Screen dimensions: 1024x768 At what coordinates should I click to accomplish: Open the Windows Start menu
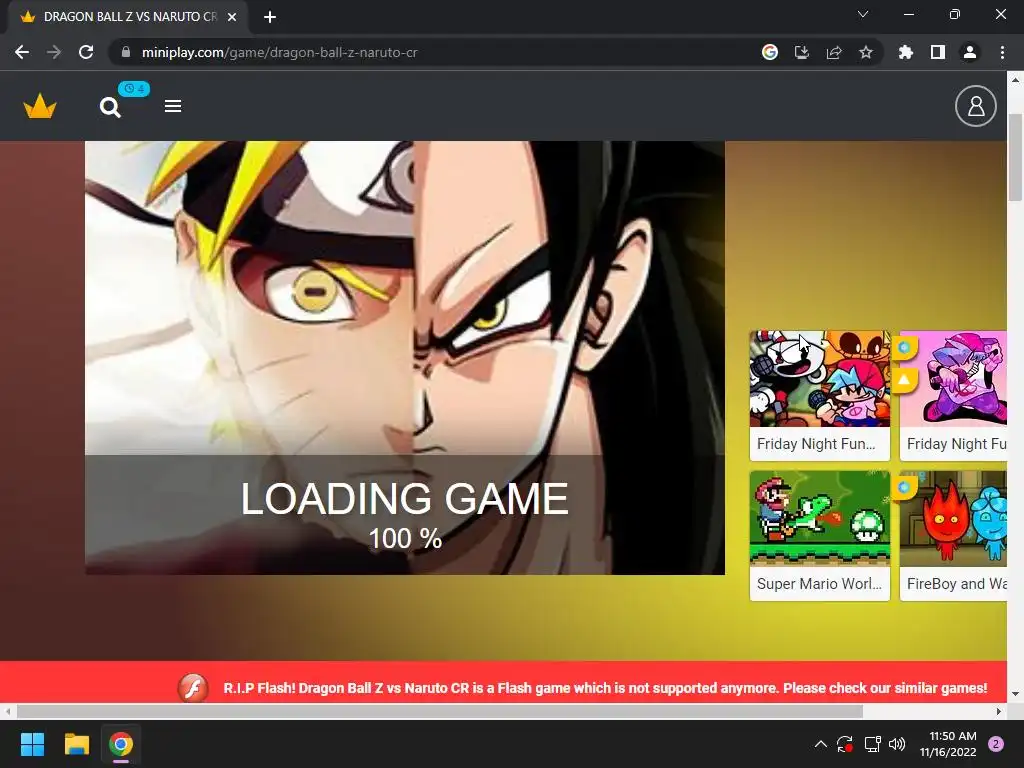[32, 744]
